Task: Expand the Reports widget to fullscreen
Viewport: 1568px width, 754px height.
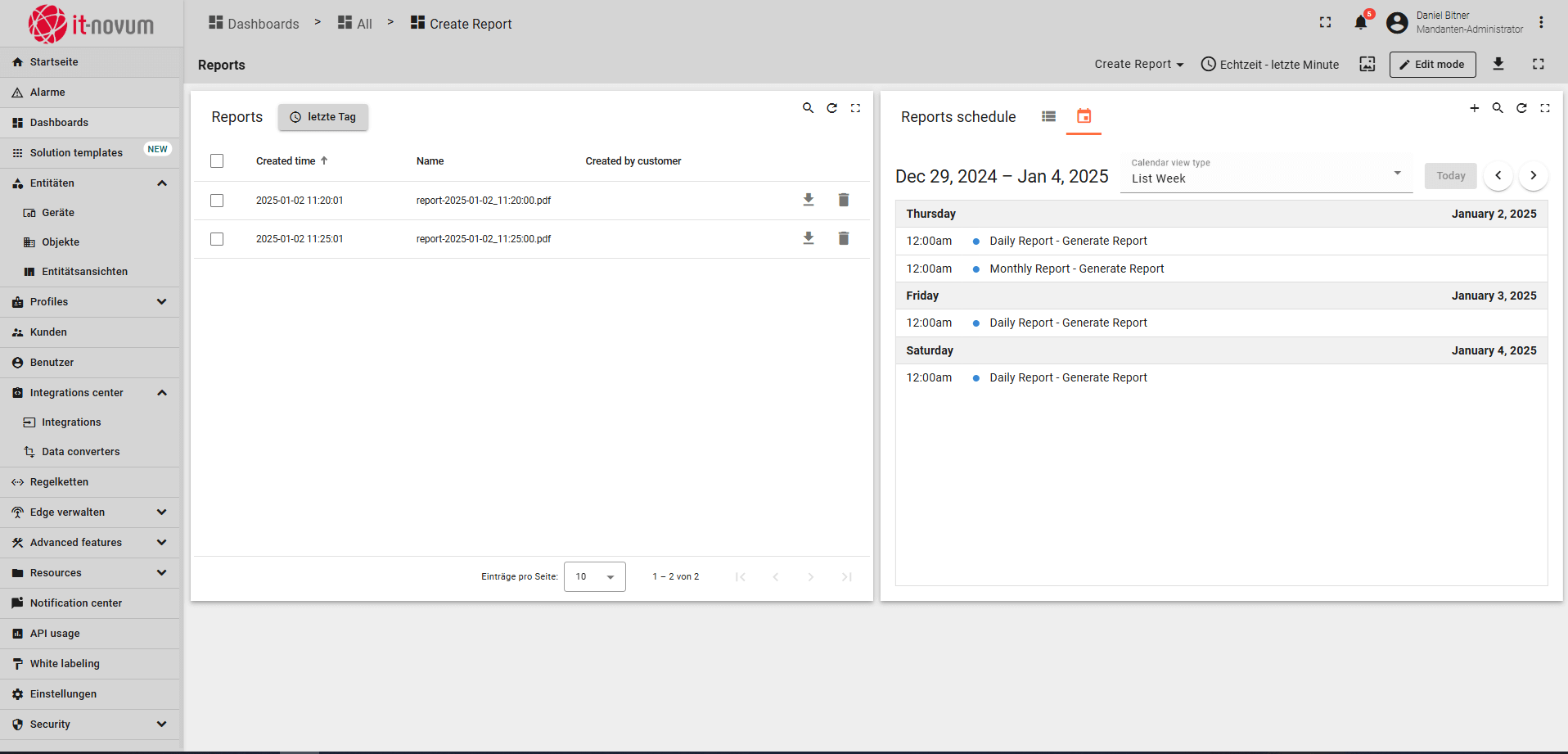Action: tap(855, 108)
